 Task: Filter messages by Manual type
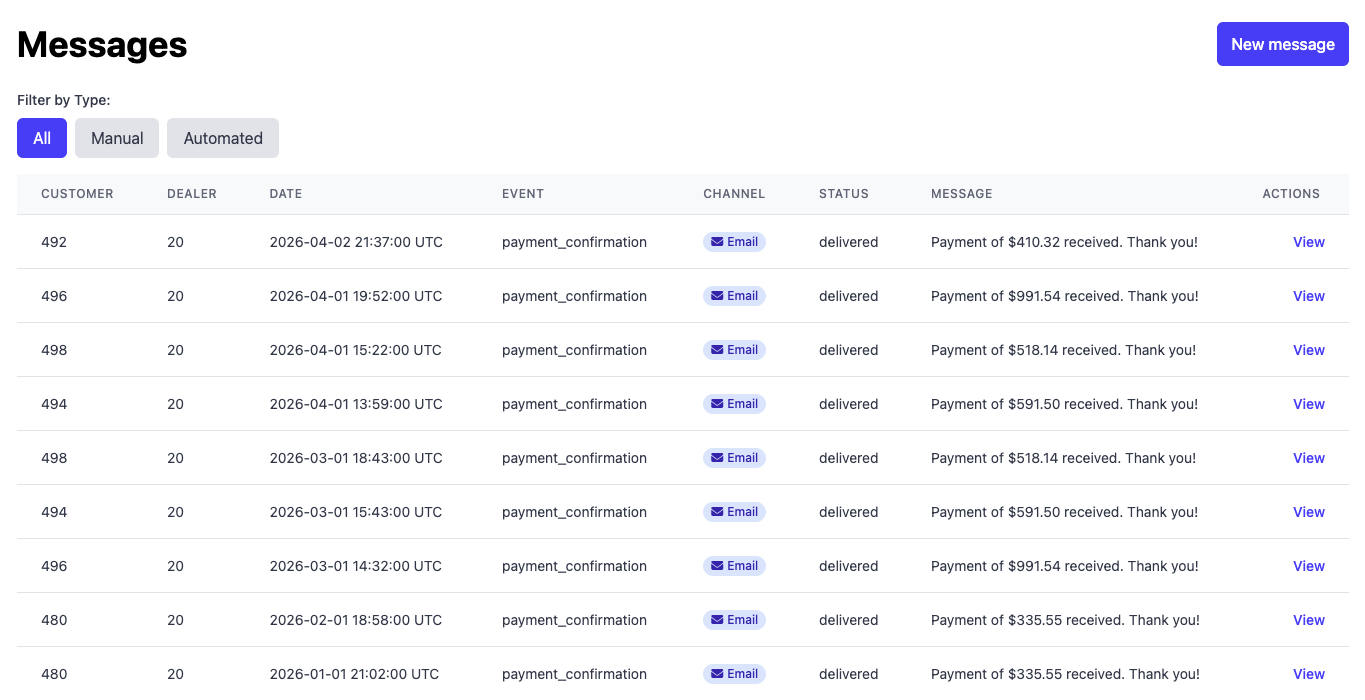[x=116, y=138]
